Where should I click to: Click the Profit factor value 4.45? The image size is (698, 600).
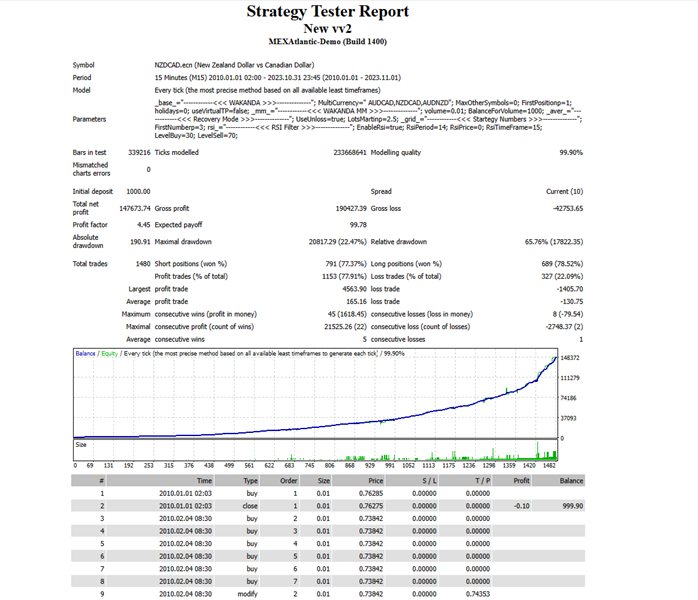pos(144,225)
